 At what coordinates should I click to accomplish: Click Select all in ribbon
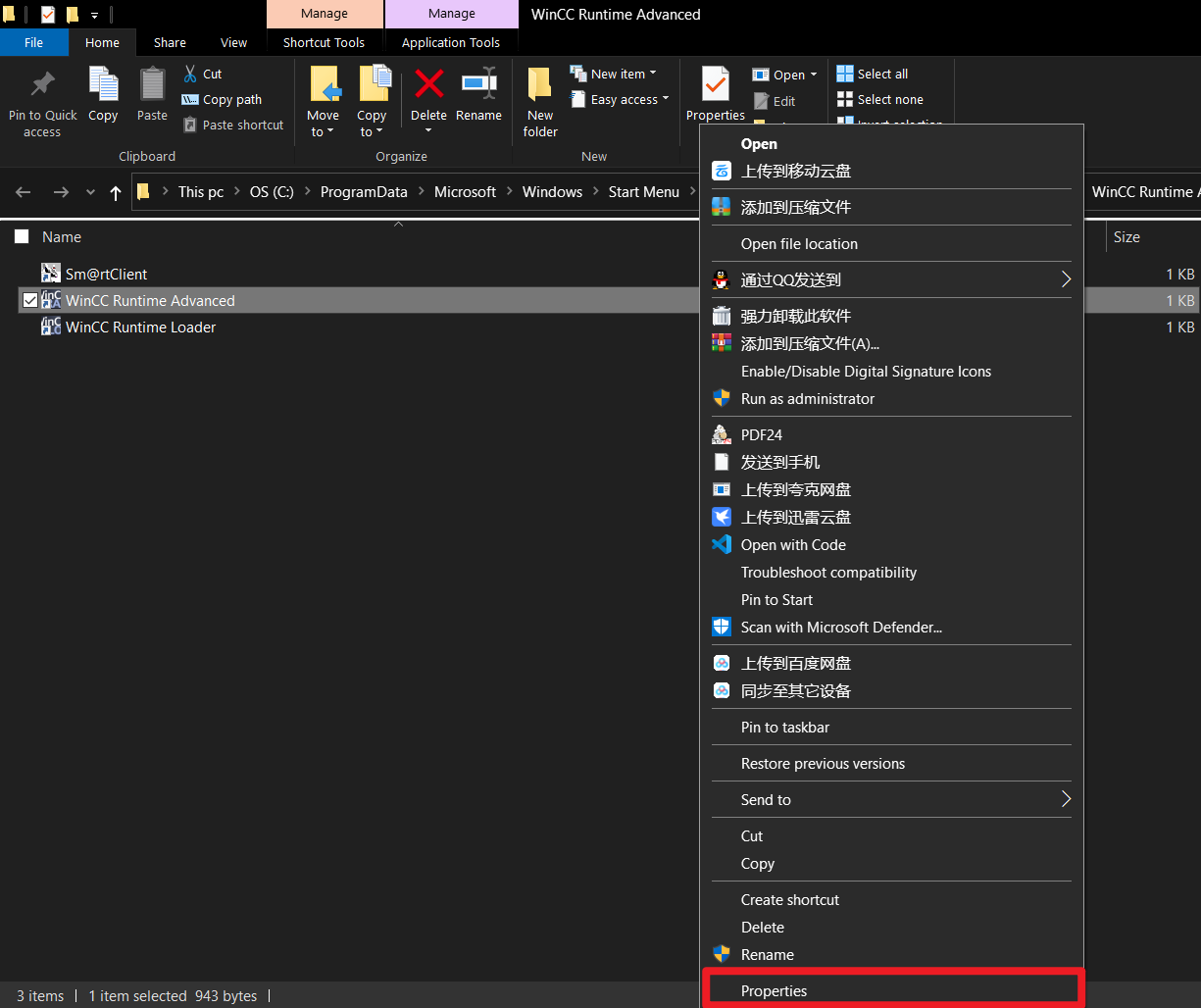click(x=873, y=74)
